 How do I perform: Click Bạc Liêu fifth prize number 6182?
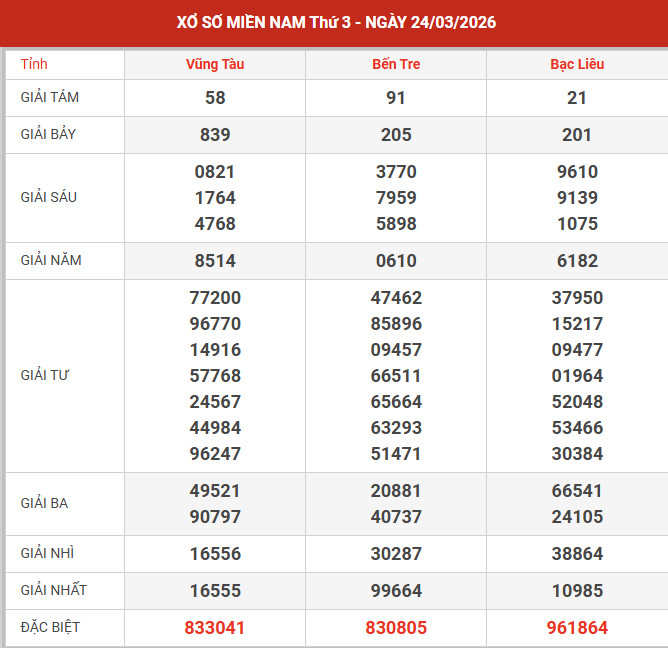click(x=577, y=260)
